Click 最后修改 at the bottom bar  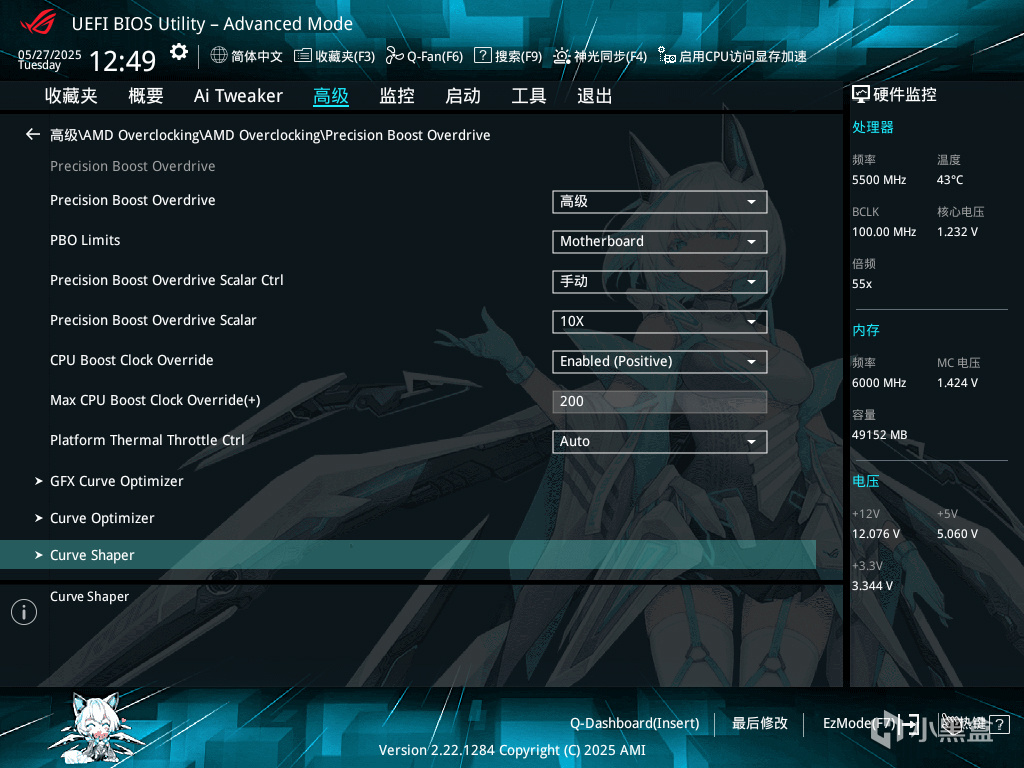(x=760, y=724)
